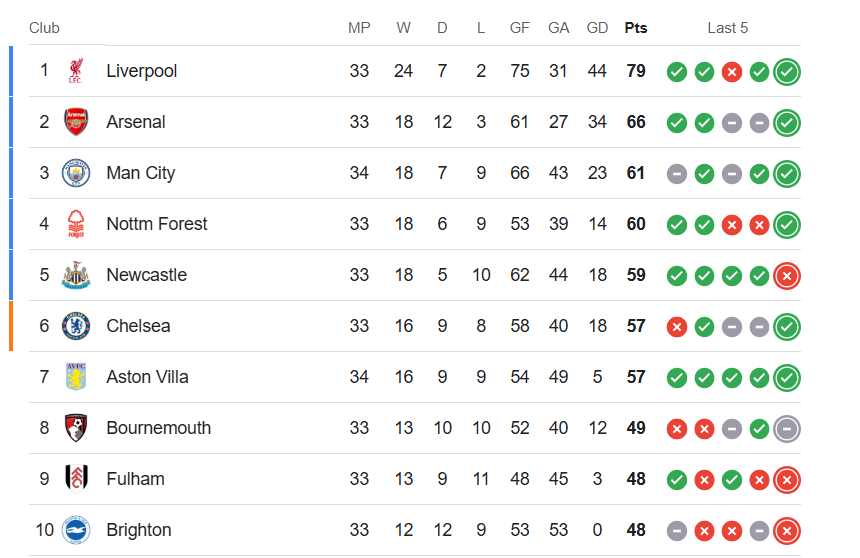Click the Arsenal club crest
Viewport: 860px width, 558px height.
tap(76, 122)
